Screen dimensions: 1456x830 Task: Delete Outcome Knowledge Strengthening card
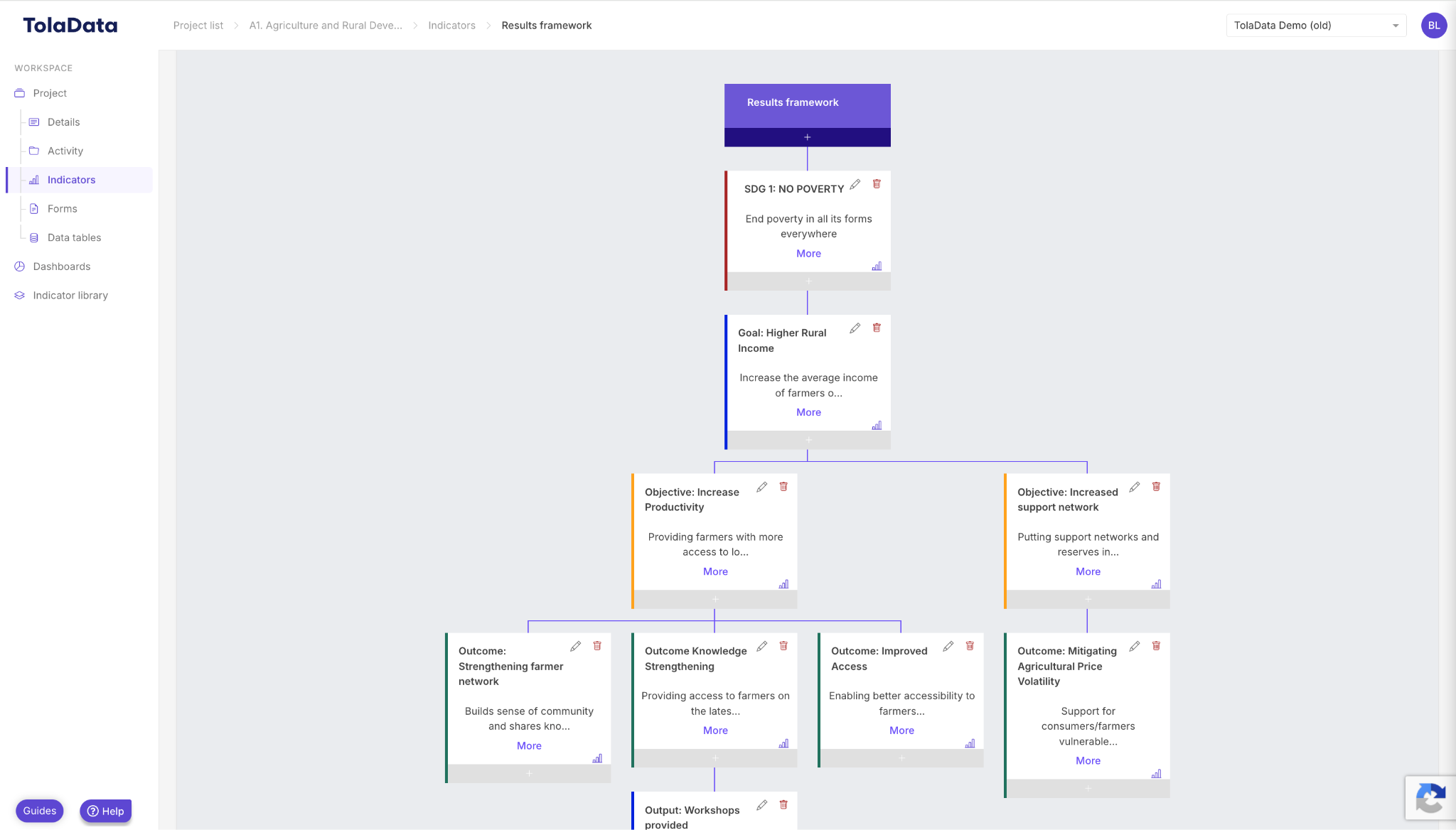pos(783,646)
